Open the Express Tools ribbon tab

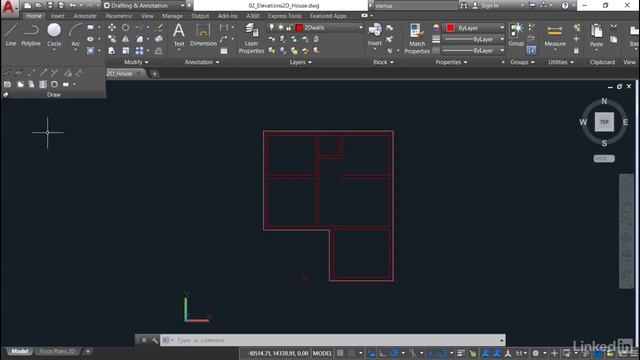coord(284,16)
